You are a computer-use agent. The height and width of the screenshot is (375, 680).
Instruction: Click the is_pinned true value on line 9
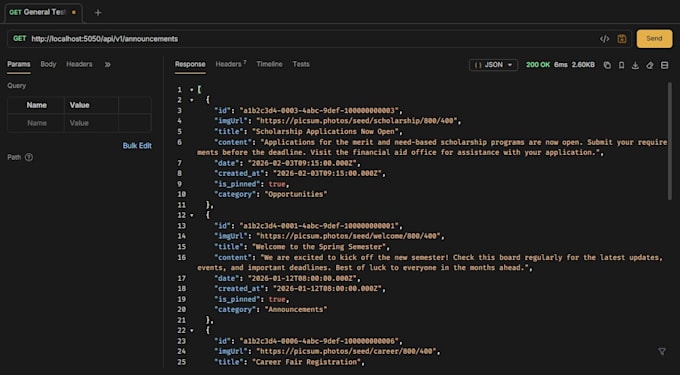277,184
